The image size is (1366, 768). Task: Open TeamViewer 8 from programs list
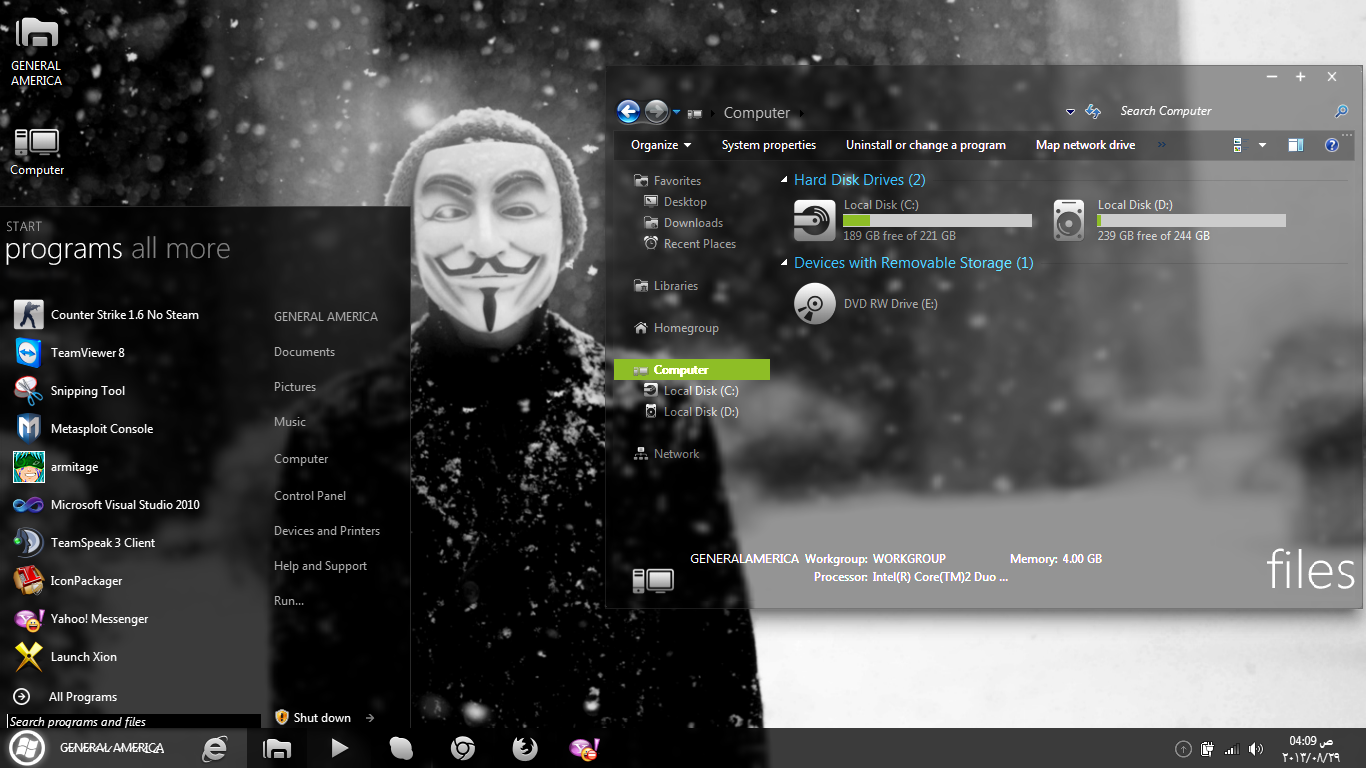click(x=87, y=353)
